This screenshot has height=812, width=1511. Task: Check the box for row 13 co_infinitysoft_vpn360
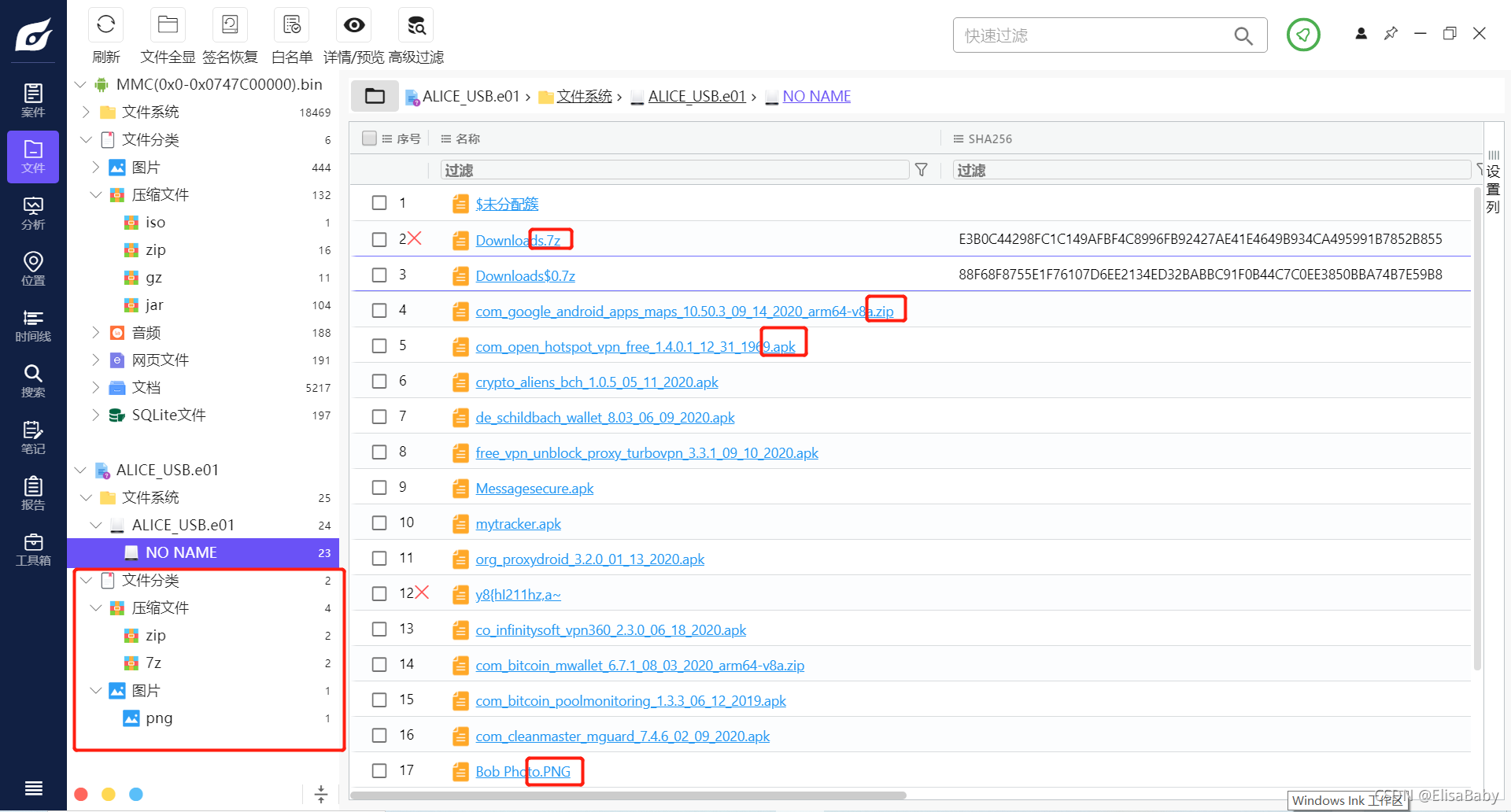[x=379, y=629]
